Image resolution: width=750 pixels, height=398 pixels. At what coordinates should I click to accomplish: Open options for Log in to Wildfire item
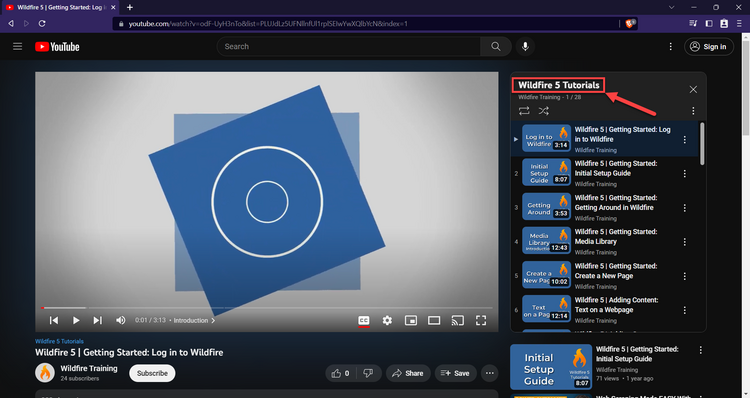[x=684, y=139]
